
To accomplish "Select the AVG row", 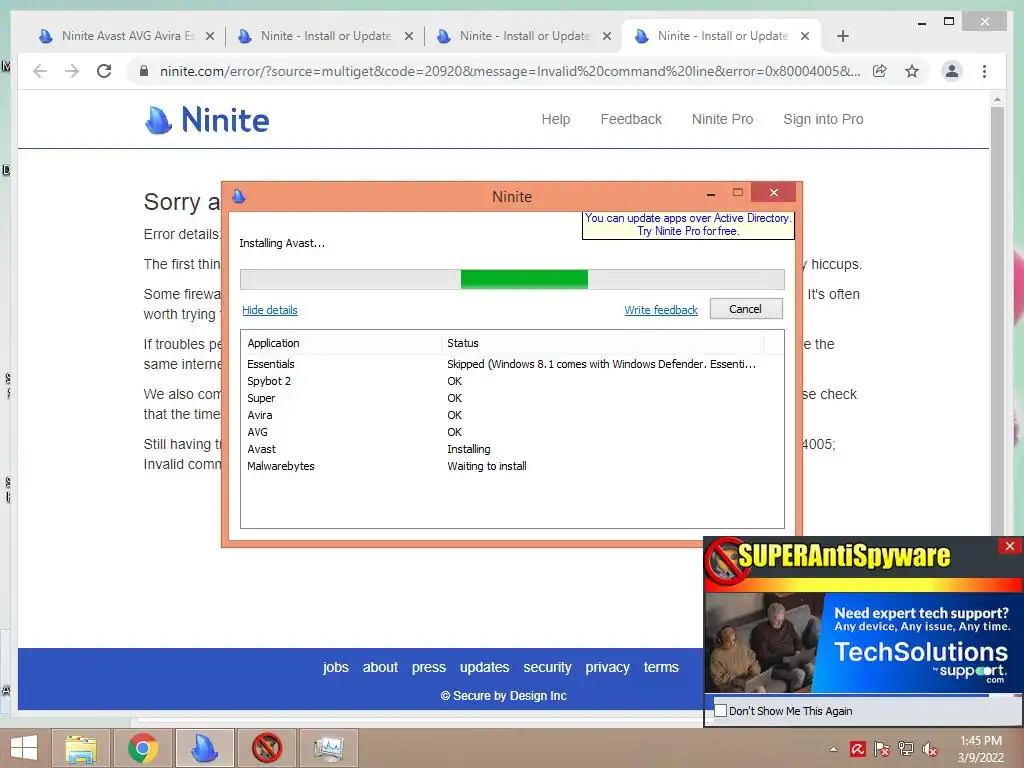I will (512, 432).
